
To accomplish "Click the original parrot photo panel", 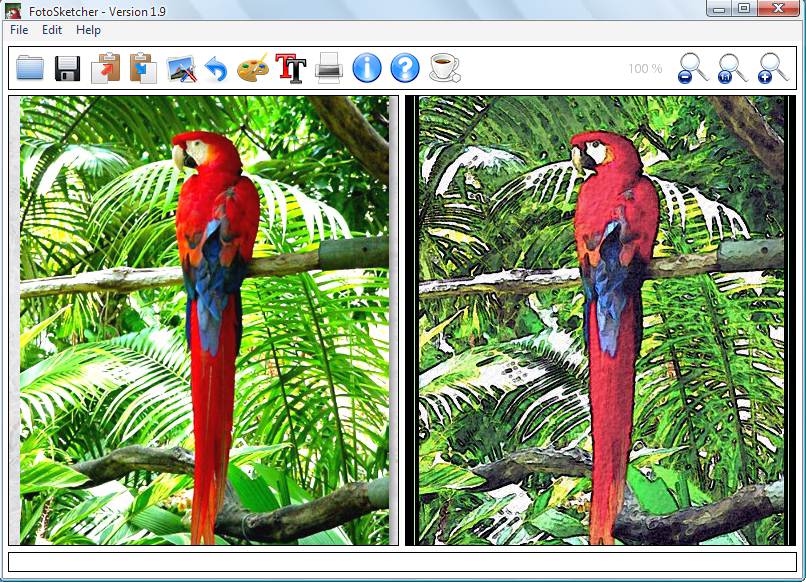I will coord(204,320).
